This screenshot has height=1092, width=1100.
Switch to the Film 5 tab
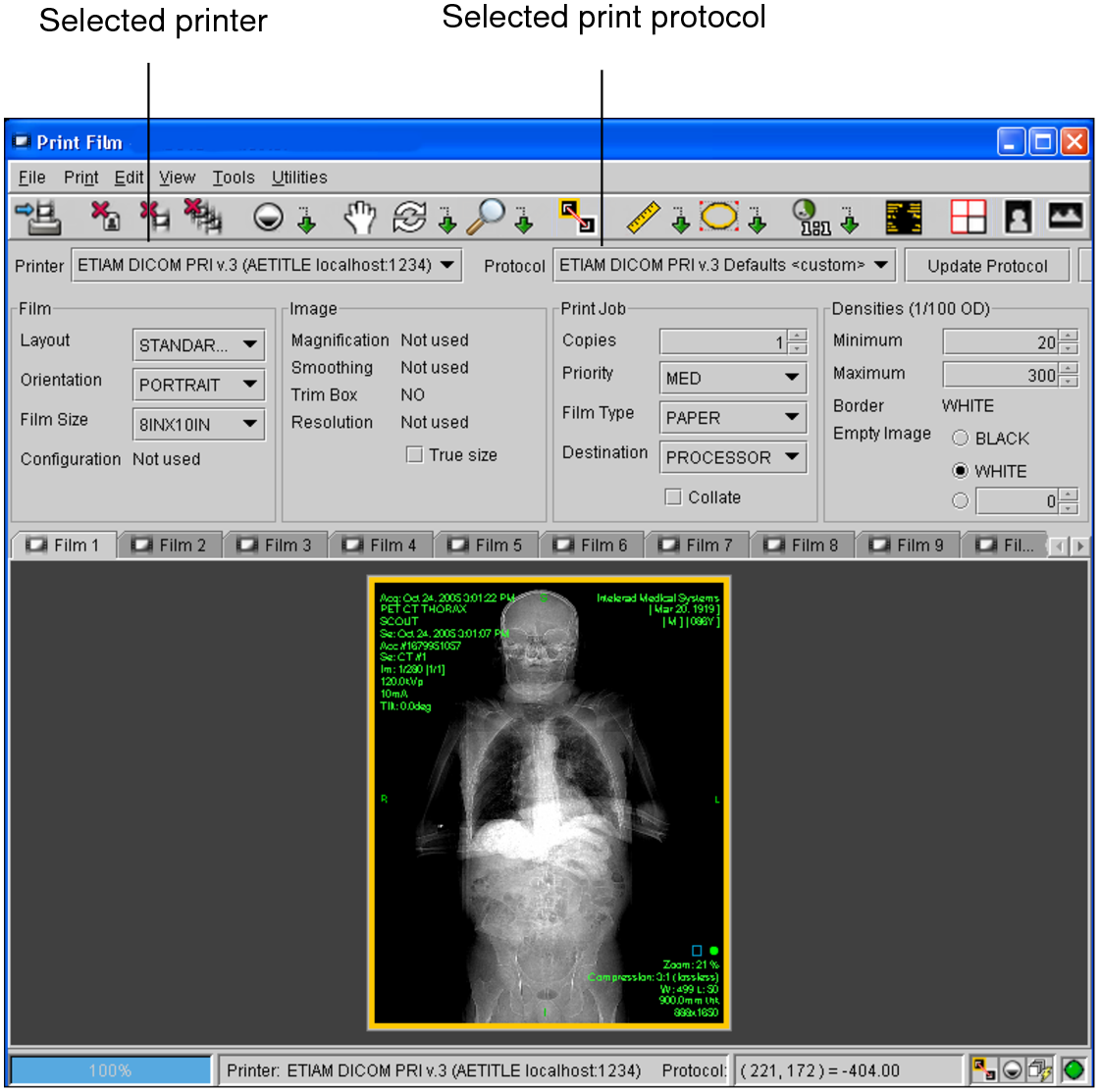coord(486,545)
